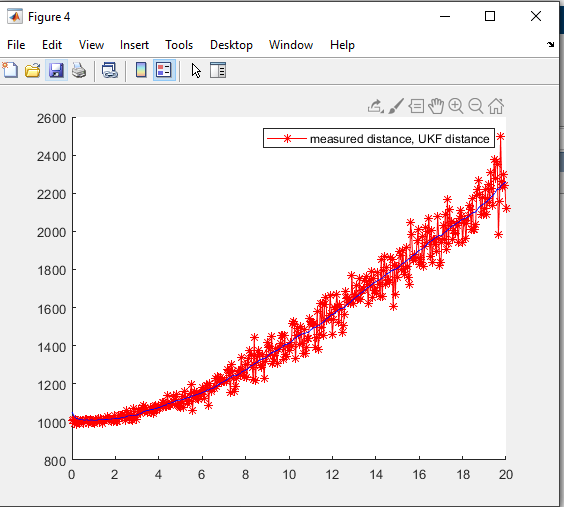
Task: Open the File menu
Action: (x=16, y=45)
